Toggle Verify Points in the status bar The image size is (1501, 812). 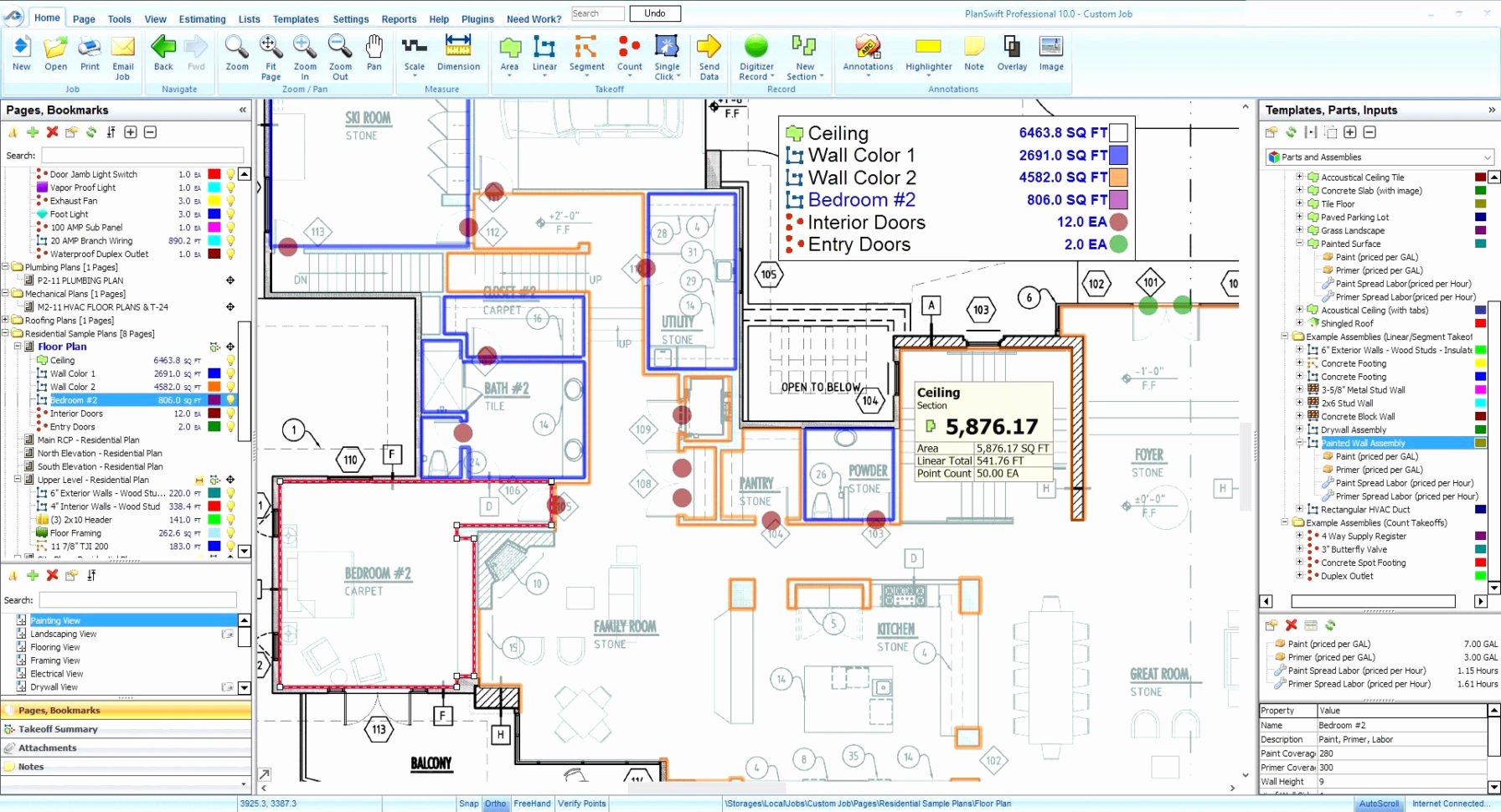[581, 804]
